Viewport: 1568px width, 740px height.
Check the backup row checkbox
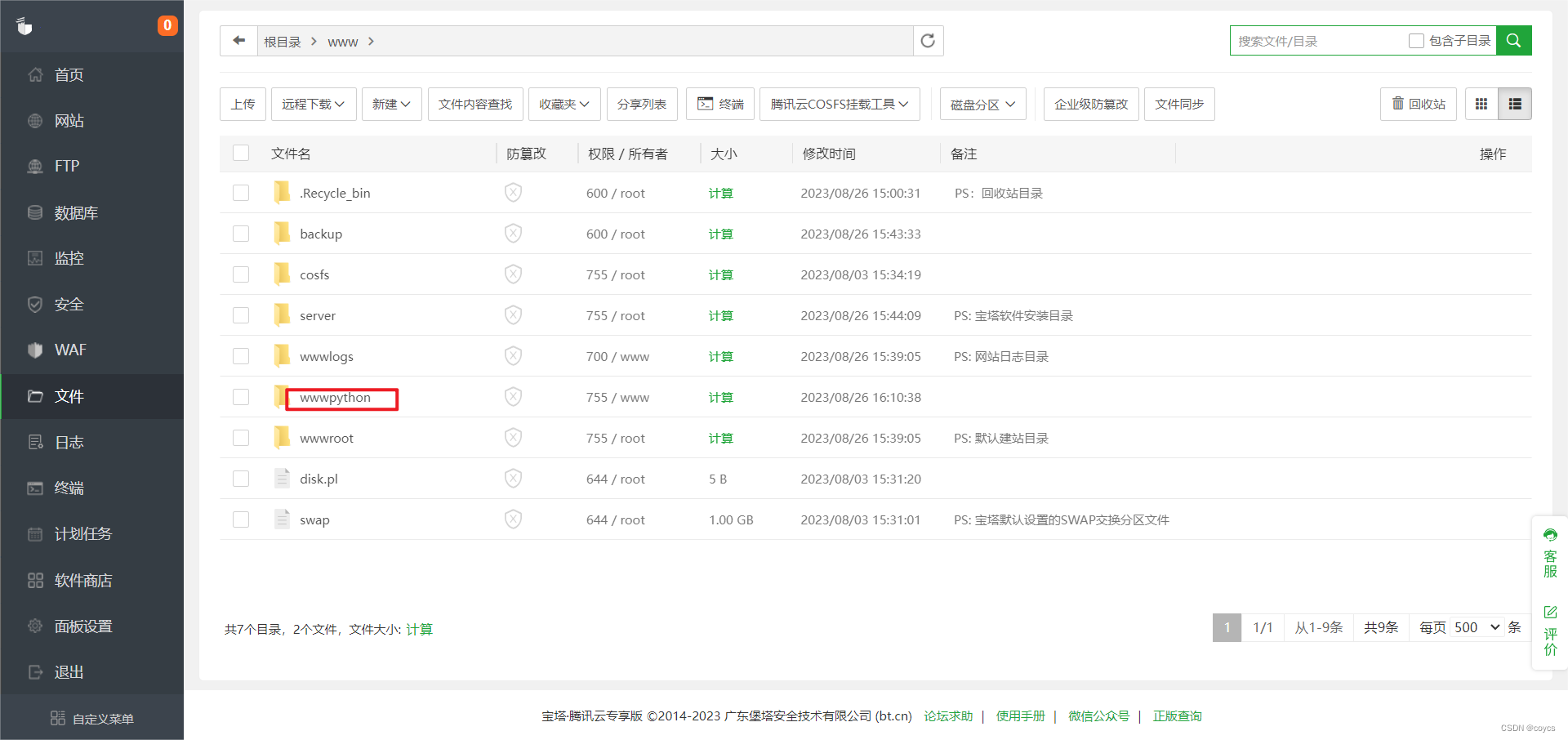241,234
